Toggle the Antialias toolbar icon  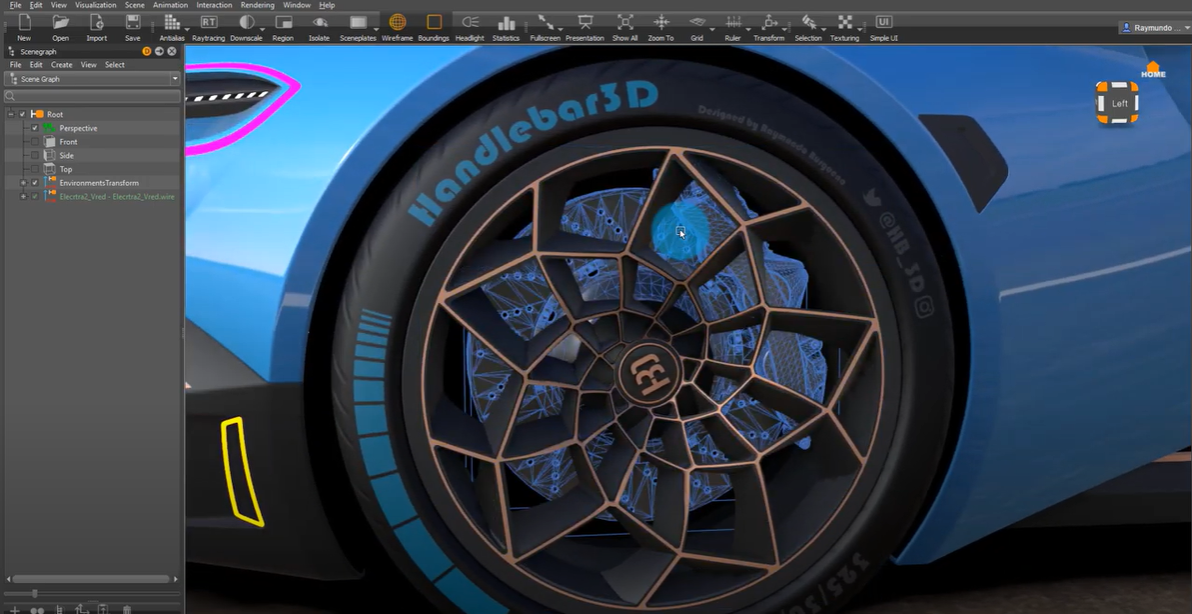point(172,22)
